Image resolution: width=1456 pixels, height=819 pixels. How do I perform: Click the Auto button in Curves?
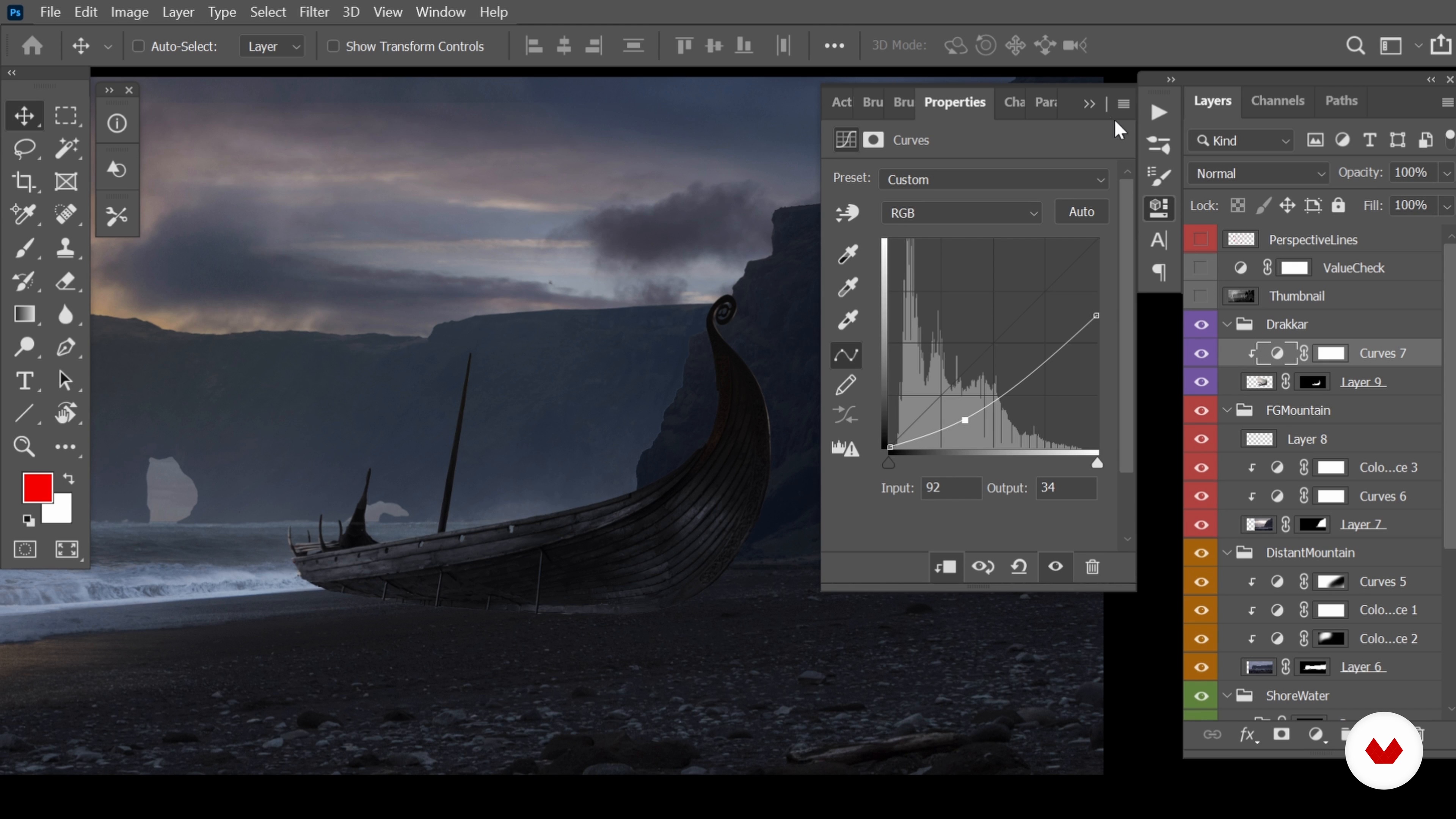(1081, 212)
